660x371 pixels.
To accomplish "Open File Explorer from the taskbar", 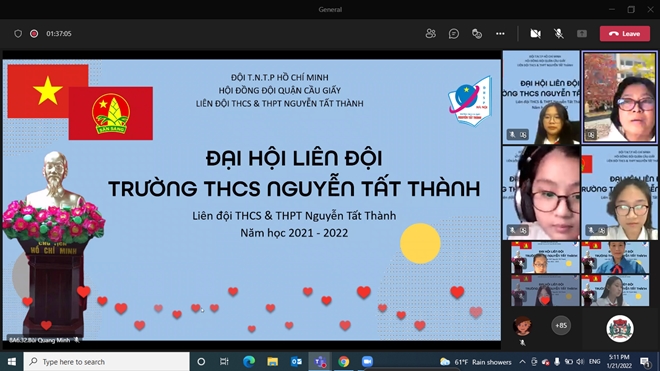I will tap(272, 362).
